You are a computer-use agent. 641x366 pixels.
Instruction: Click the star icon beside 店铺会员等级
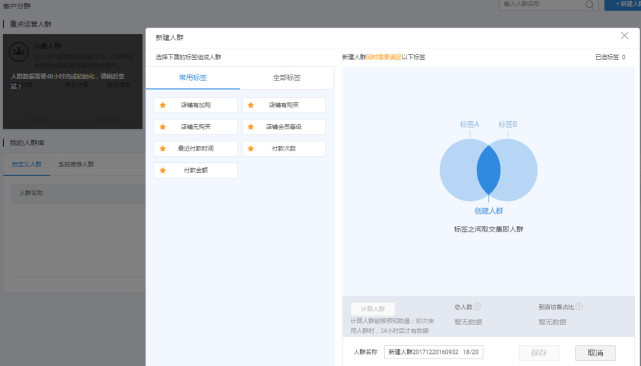point(251,127)
